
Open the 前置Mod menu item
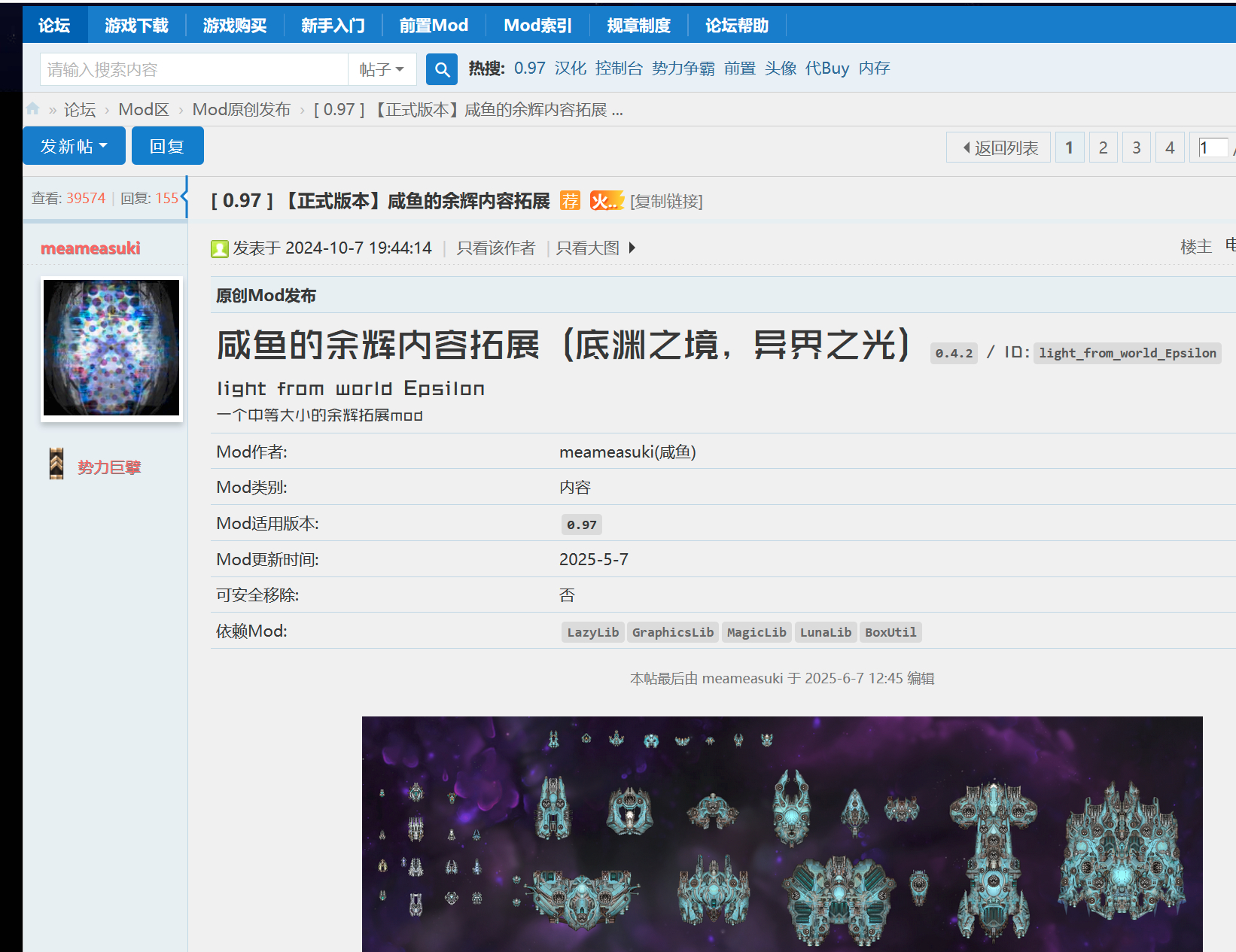point(434,26)
